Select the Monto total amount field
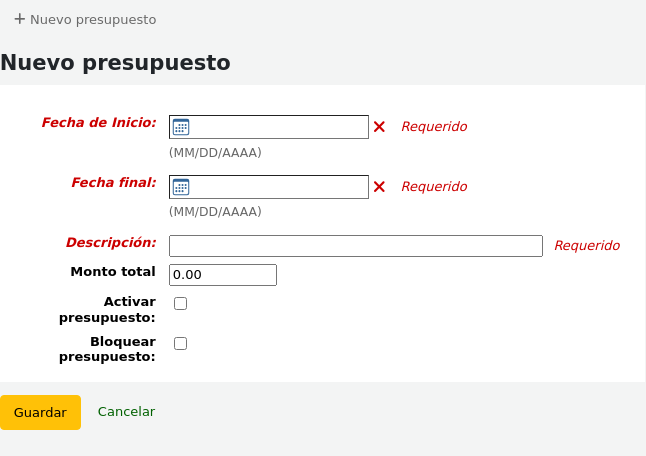Image resolution: width=646 pixels, height=456 pixels. pos(222,274)
